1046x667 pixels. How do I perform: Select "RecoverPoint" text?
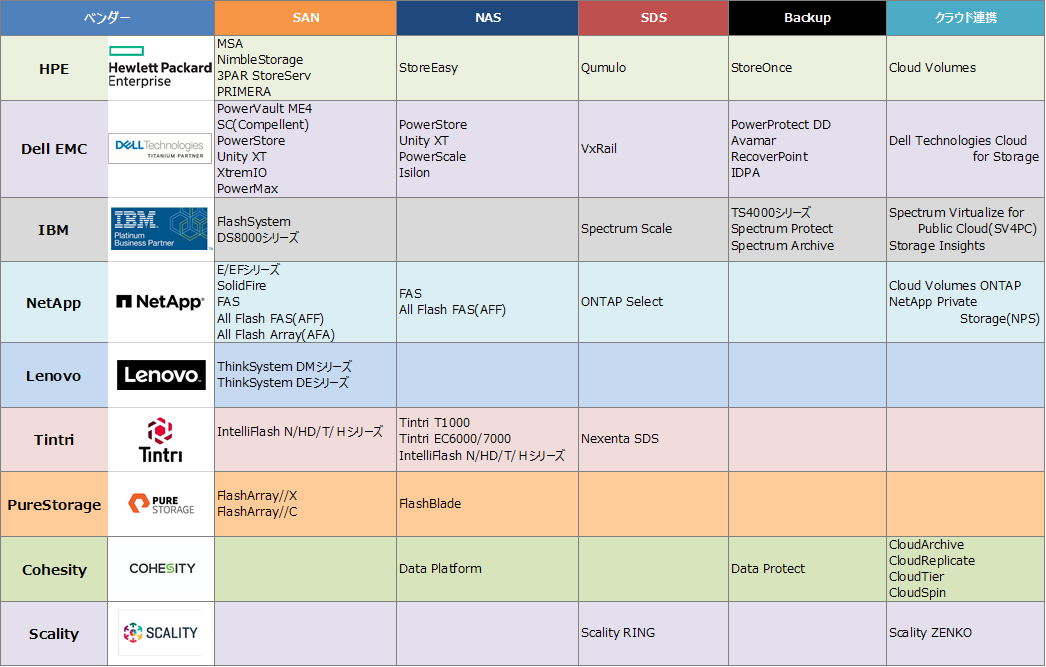(769, 157)
